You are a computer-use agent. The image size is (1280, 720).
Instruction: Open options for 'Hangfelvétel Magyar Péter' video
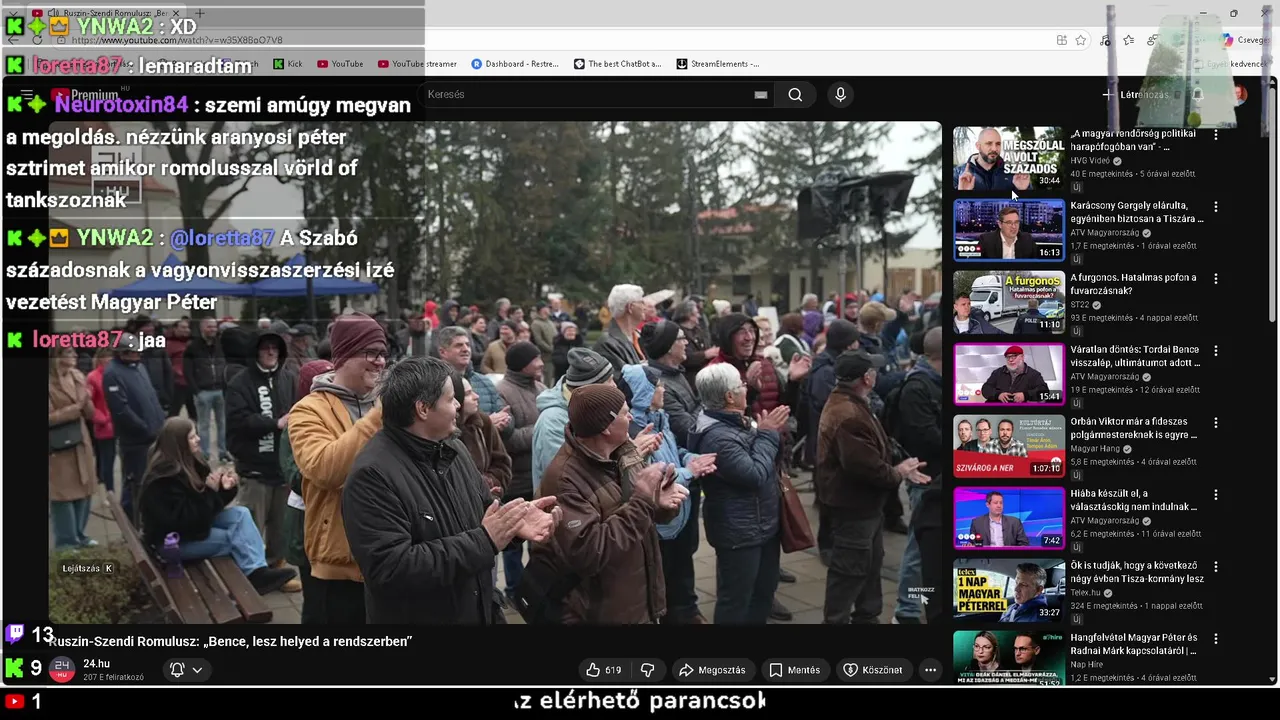1216,639
